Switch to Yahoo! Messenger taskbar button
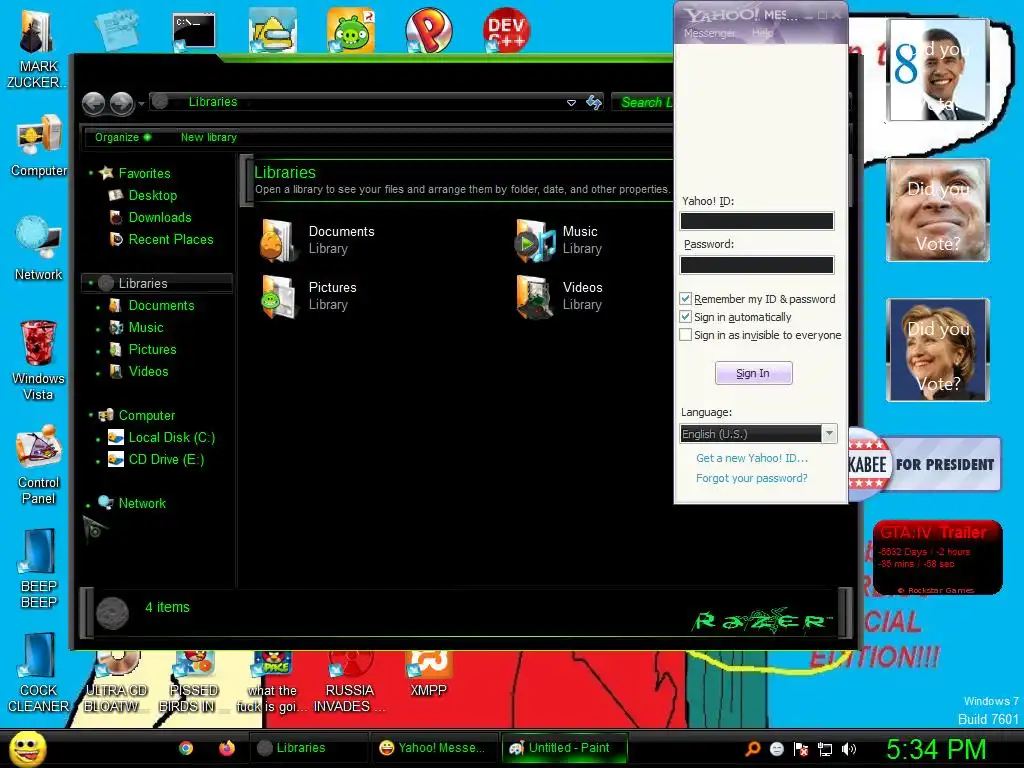The image size is (1024, 768). click(x=432, y=748)
